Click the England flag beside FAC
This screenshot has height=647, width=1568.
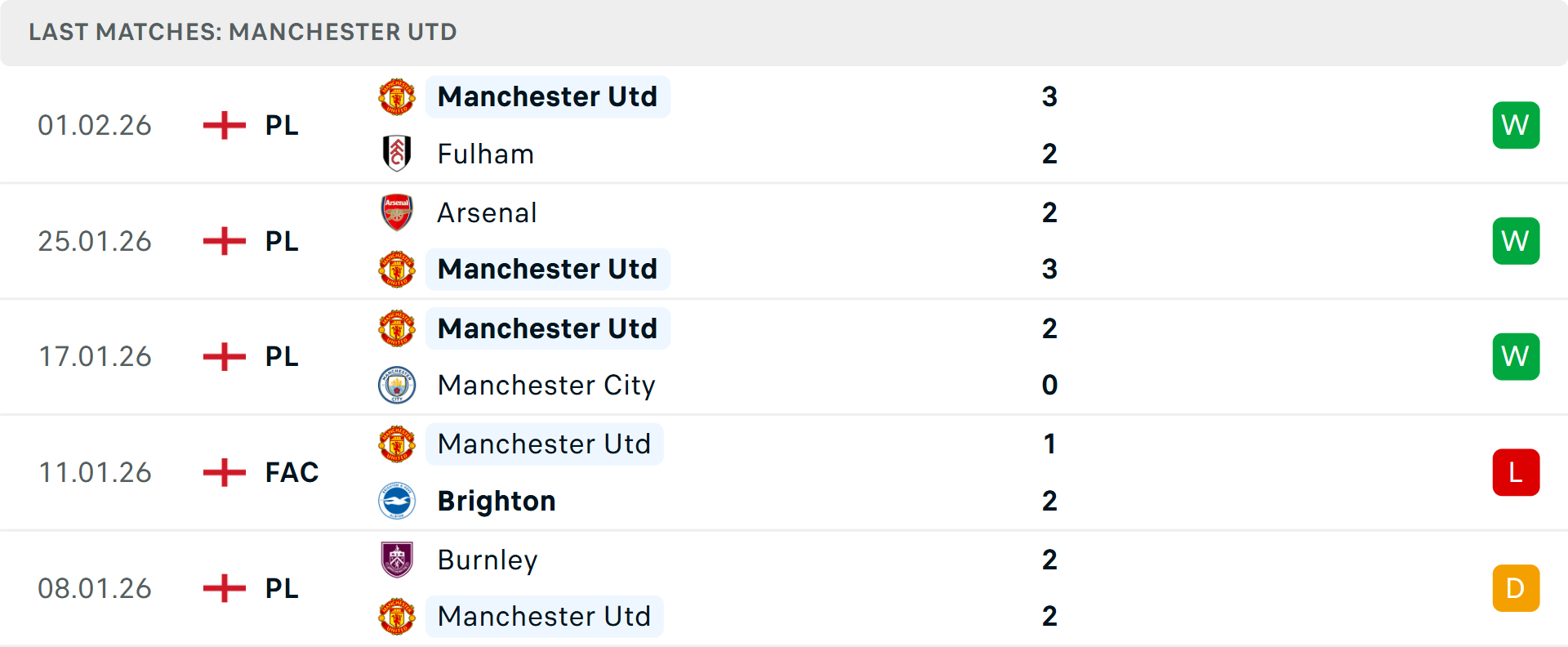(224, 472)
